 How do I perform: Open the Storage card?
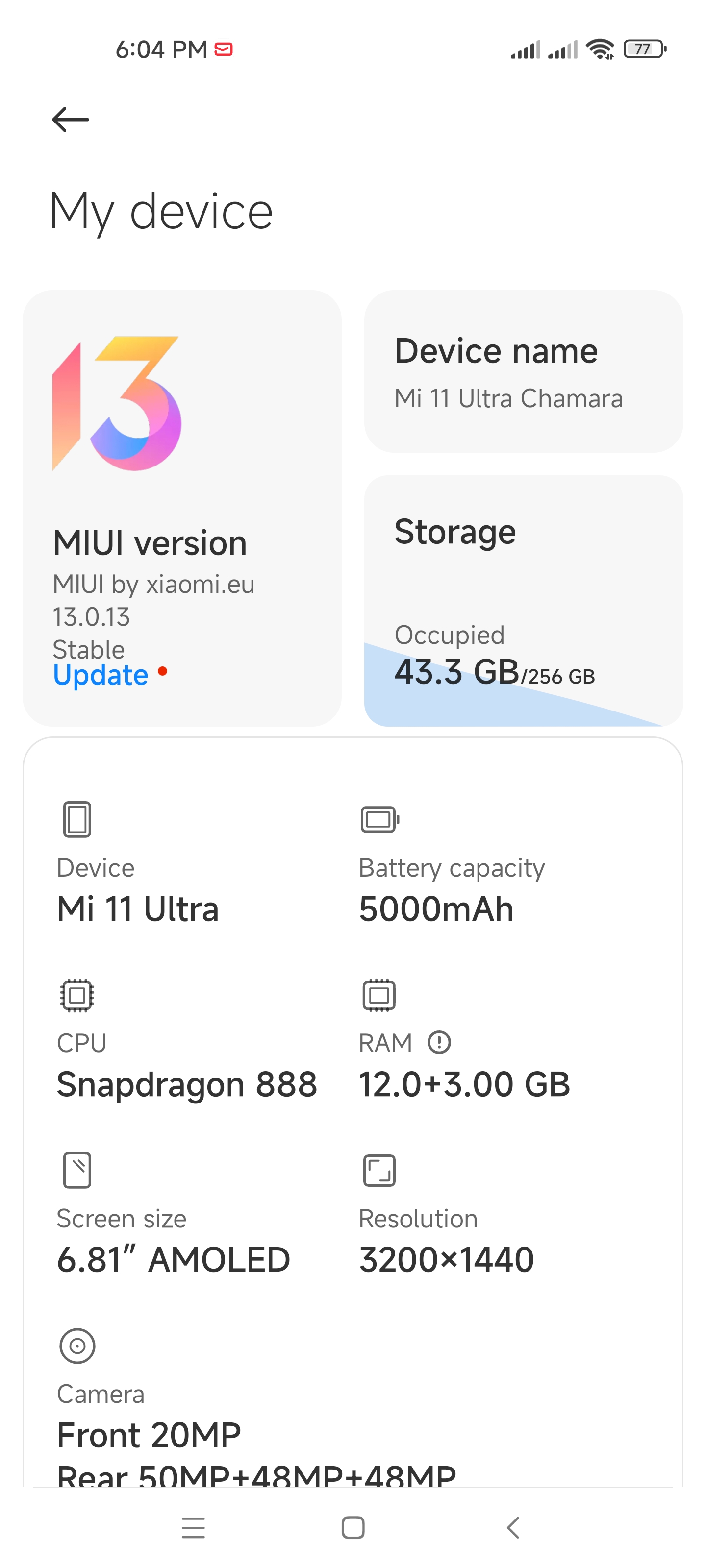pos(523,600)
